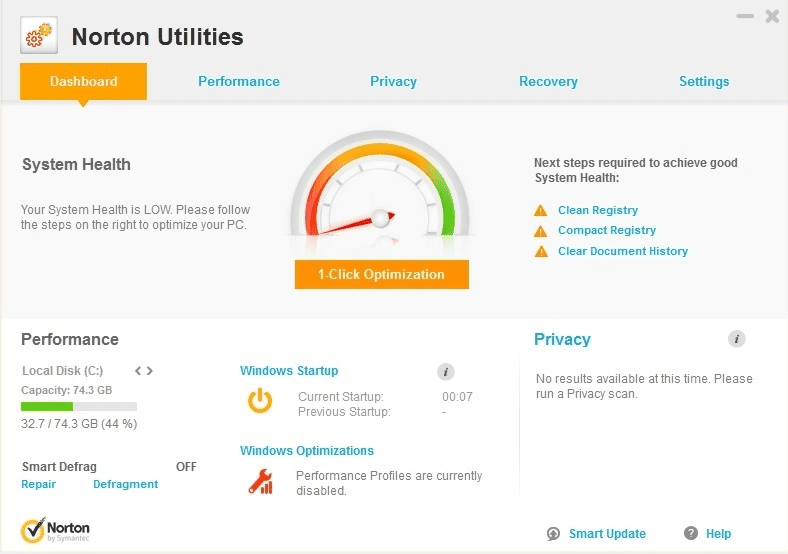Click the Windows Optimizations wrench icon
Image resolution: width=788 pixels, height=554 pixels.
coord(259,482)
